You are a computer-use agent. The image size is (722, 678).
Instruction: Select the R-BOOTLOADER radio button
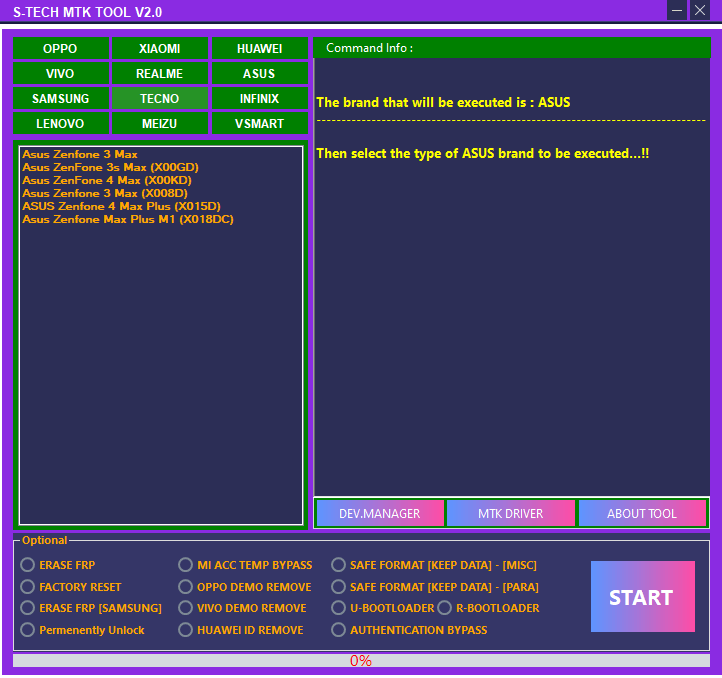coord(489,608)
